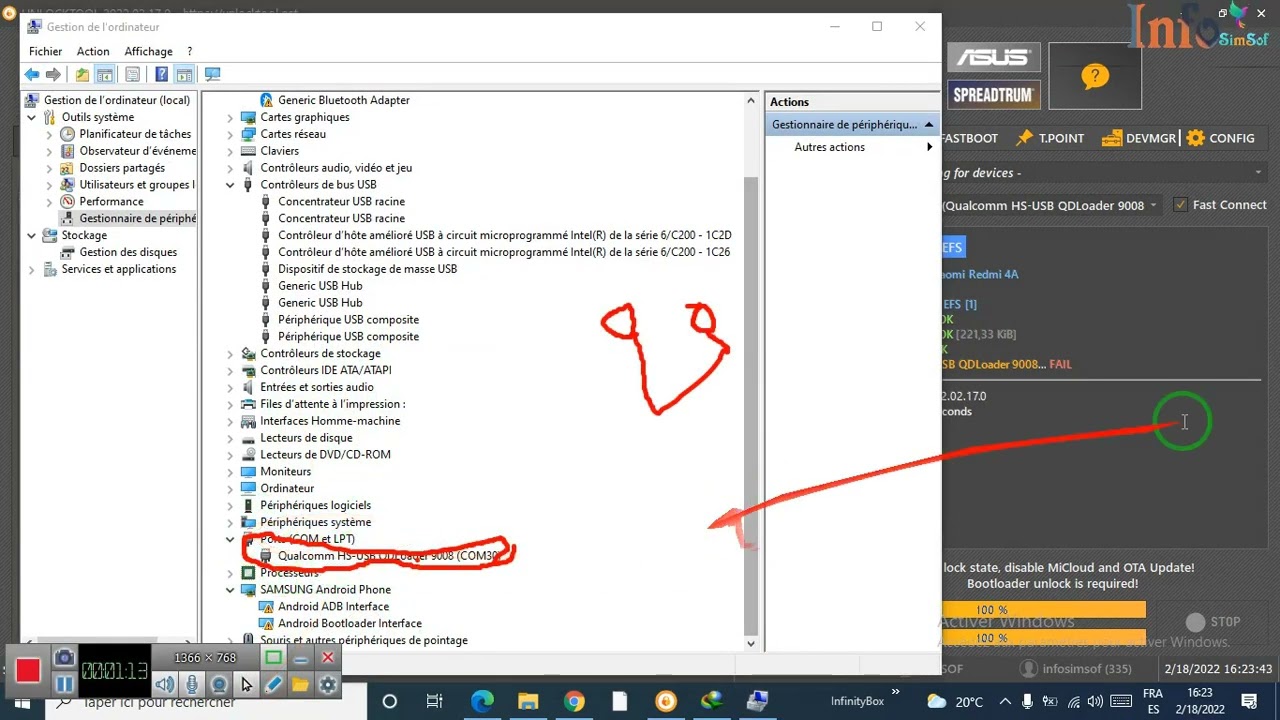Viewport: 1280px width, 720px height.
Task: Open the ? help menu
Action: tap(189, 51)
